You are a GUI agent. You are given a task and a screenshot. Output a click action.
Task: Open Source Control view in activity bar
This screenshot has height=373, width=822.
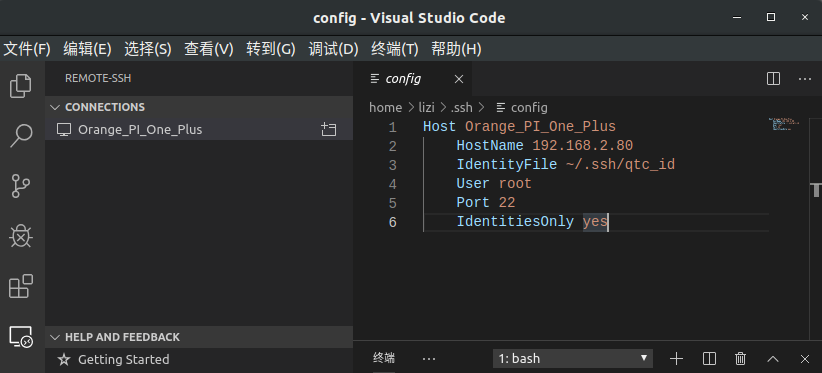click(x=21, y=186)
